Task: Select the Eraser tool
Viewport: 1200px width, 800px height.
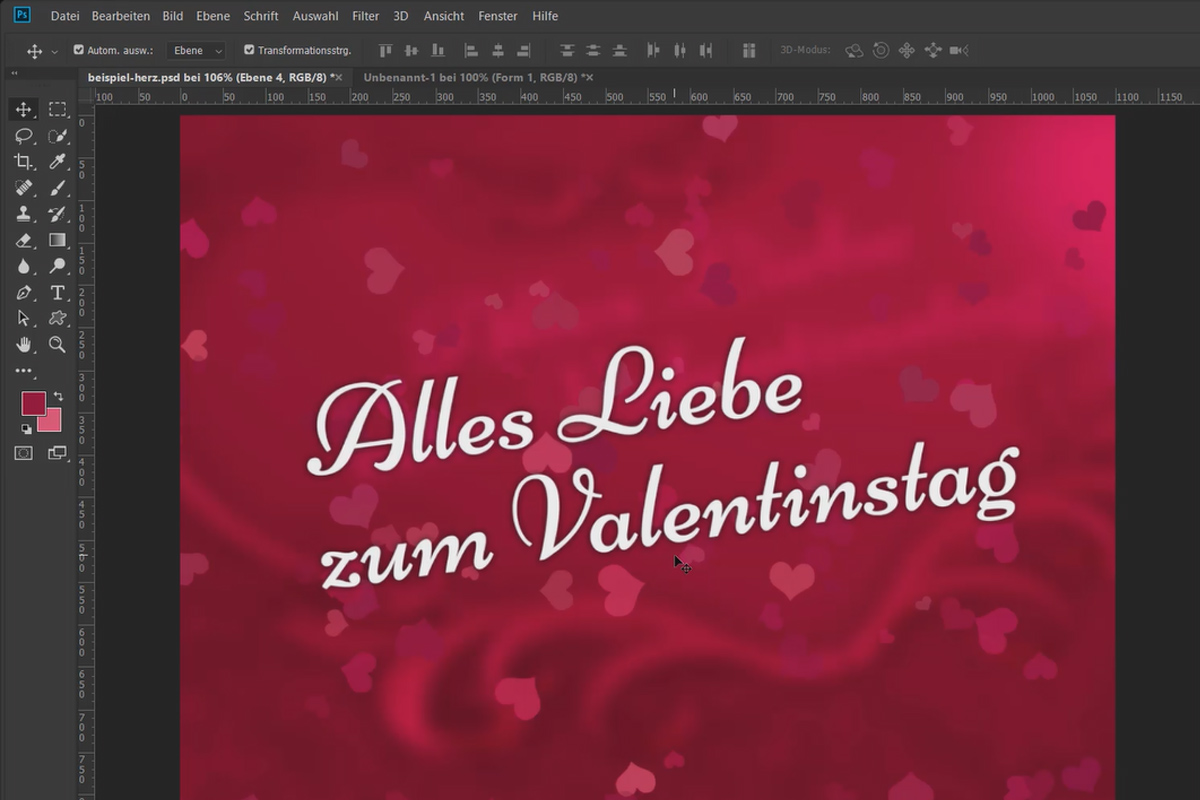Action: [x=23, y=240]
